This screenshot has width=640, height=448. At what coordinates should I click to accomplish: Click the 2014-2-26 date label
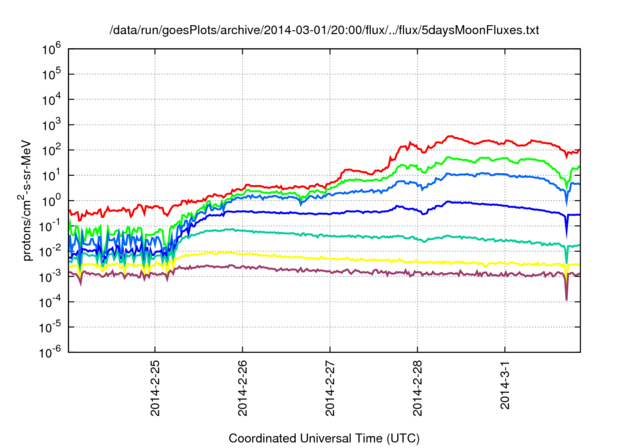242,388
